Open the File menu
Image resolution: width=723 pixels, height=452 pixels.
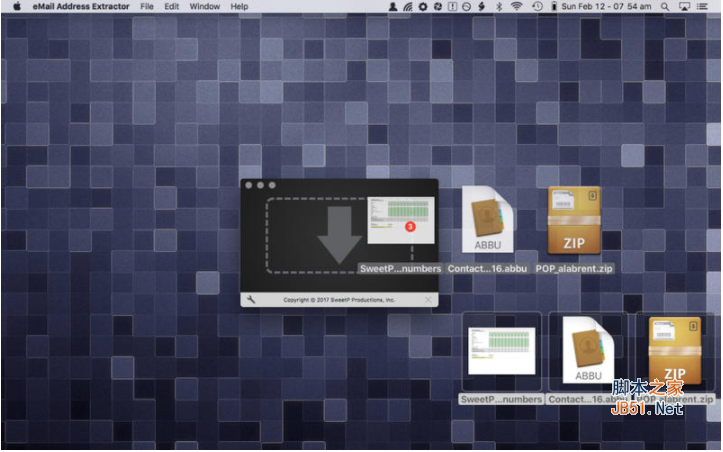point(147,7)
